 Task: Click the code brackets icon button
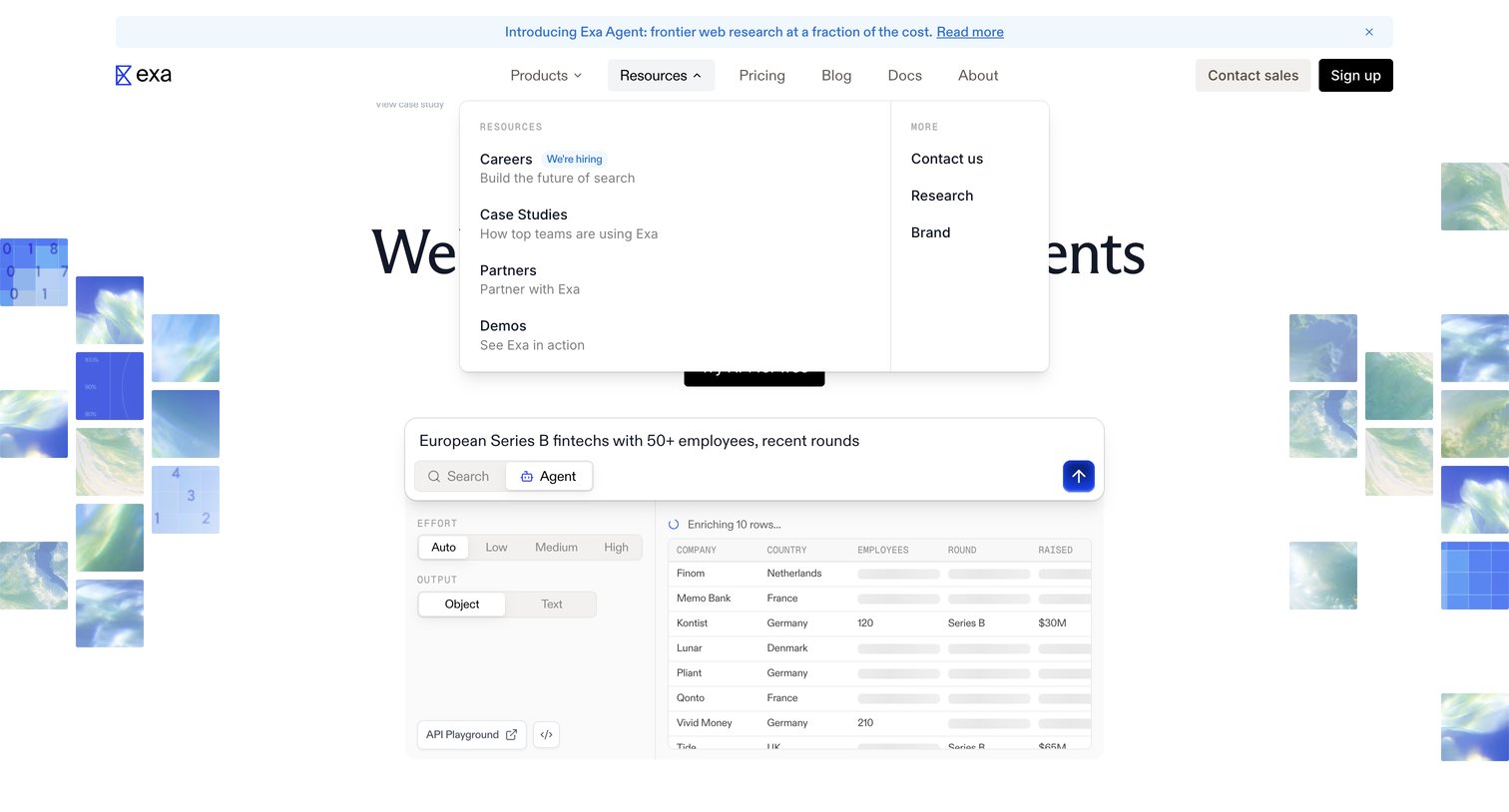pyautogui.click(x=546, y=734)
